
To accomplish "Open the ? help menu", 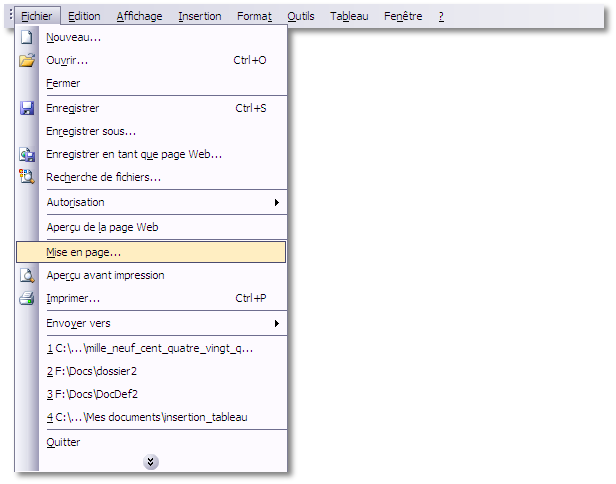I will coord(441,16).
